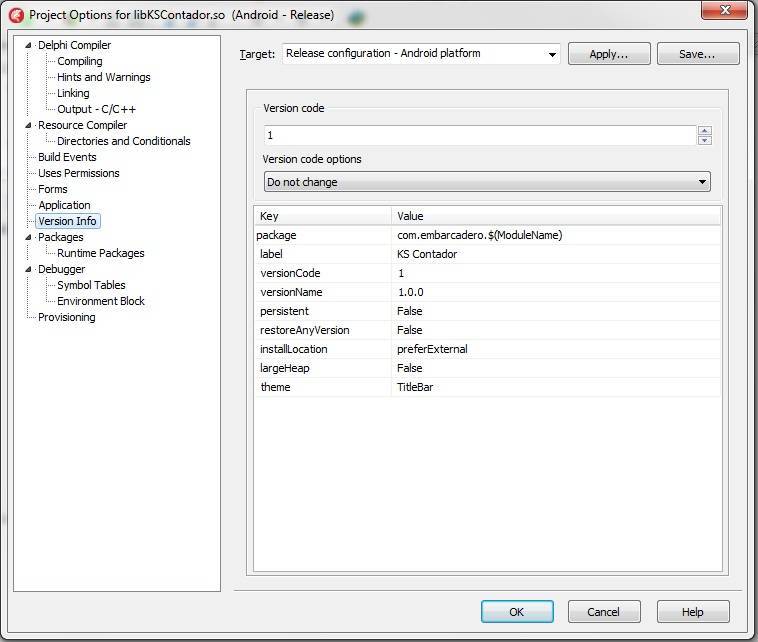The image size is (758, 642).
Task: Click the Save... button
Action: [697, 54]
